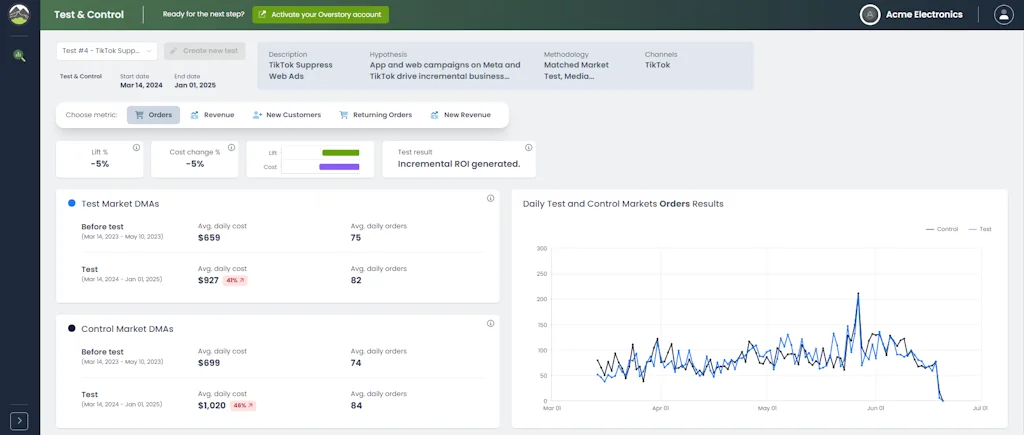The height and width of the screenshot is (435, 1024).
Task: Click the user profile avatar icon
Action: click(1003, 14)
